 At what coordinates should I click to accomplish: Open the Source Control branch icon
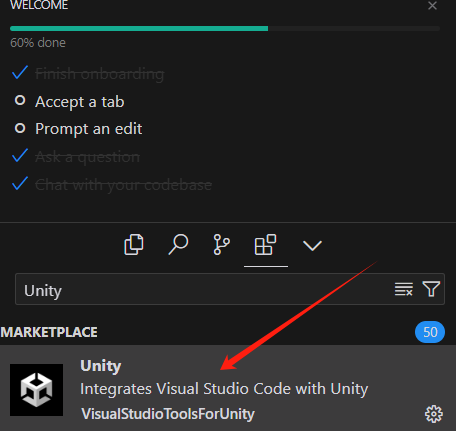[221, 245]
